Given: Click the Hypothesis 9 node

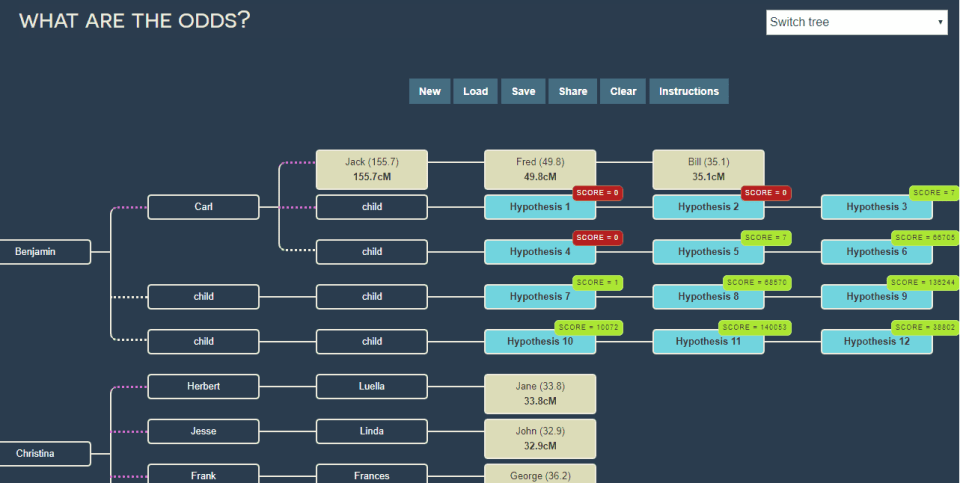Looking at the screenshot, I should tap(877, 296).
